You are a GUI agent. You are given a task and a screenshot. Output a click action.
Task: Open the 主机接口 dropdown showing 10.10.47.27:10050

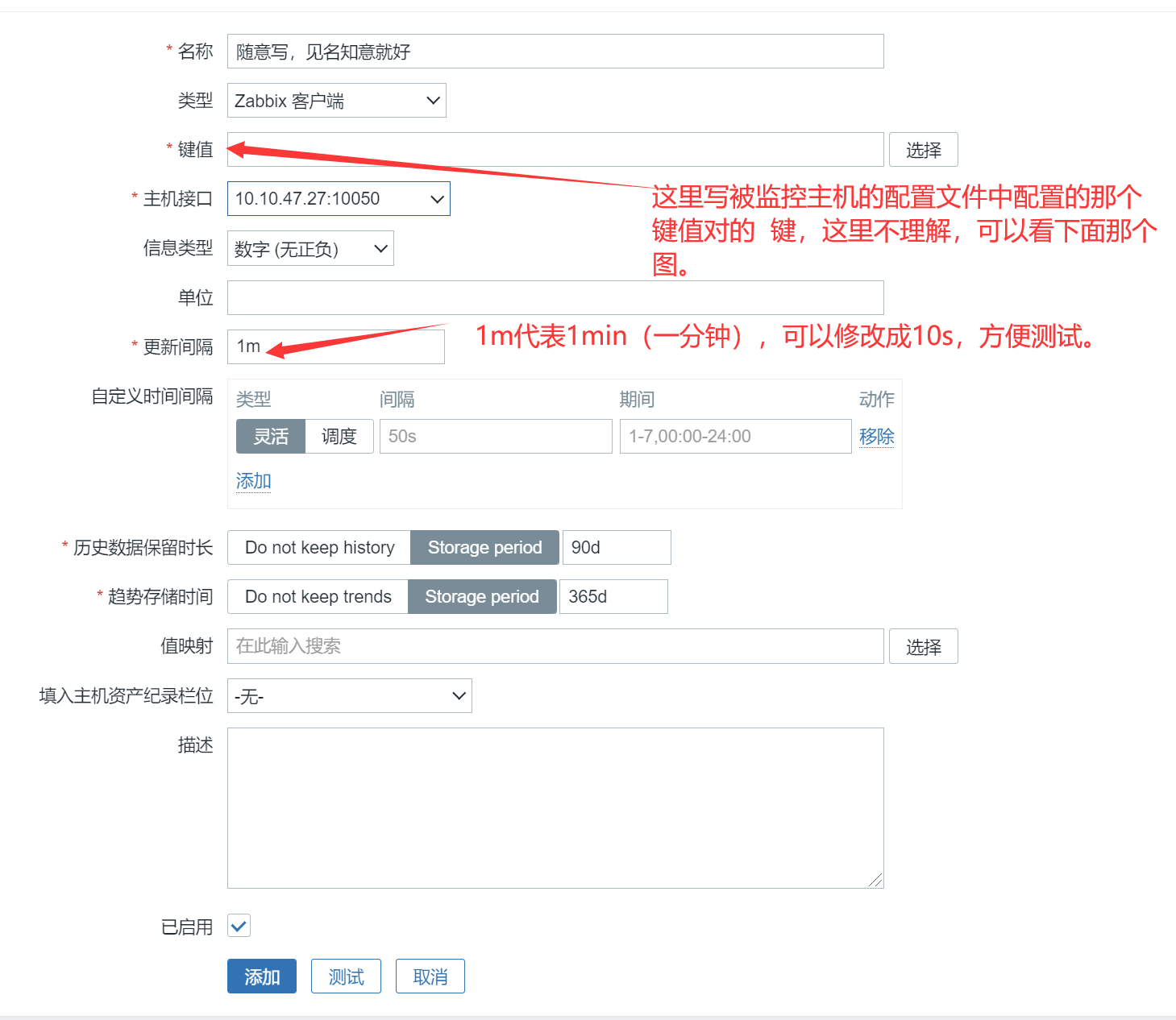click(x=338, y=198)
